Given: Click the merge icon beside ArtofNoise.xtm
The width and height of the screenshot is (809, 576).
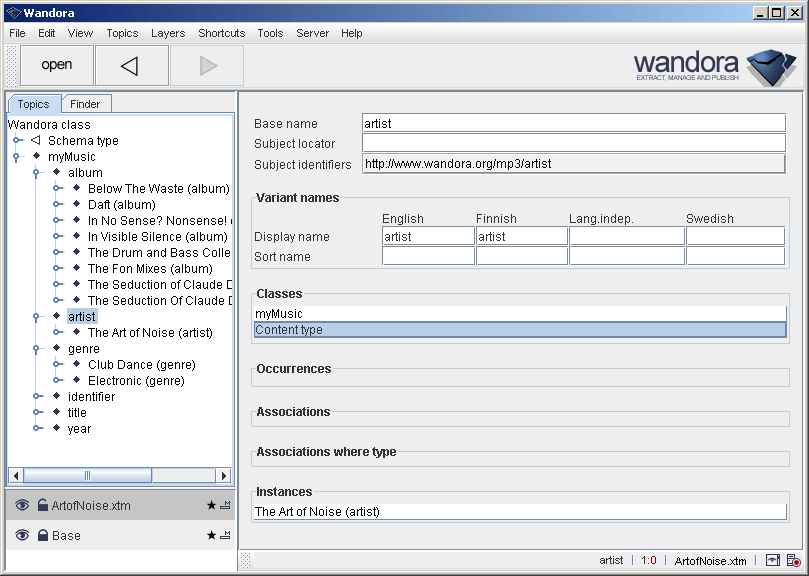Looking at the screenshot, I should click(227, 505).
